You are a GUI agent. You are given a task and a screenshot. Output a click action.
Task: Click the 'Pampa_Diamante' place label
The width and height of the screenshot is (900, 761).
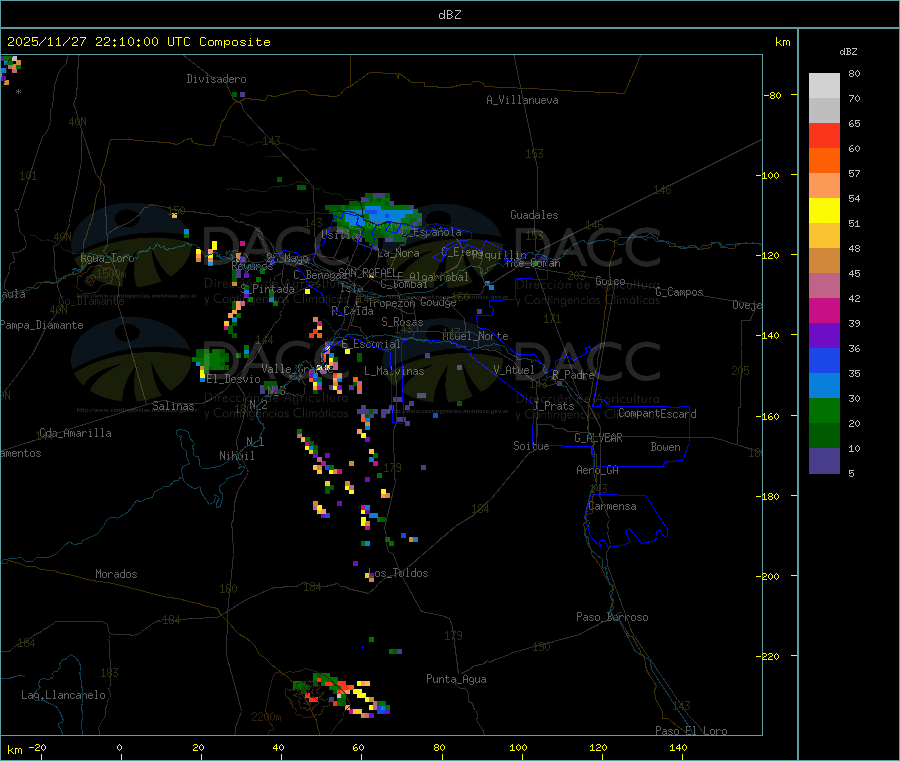pos(42,325)
